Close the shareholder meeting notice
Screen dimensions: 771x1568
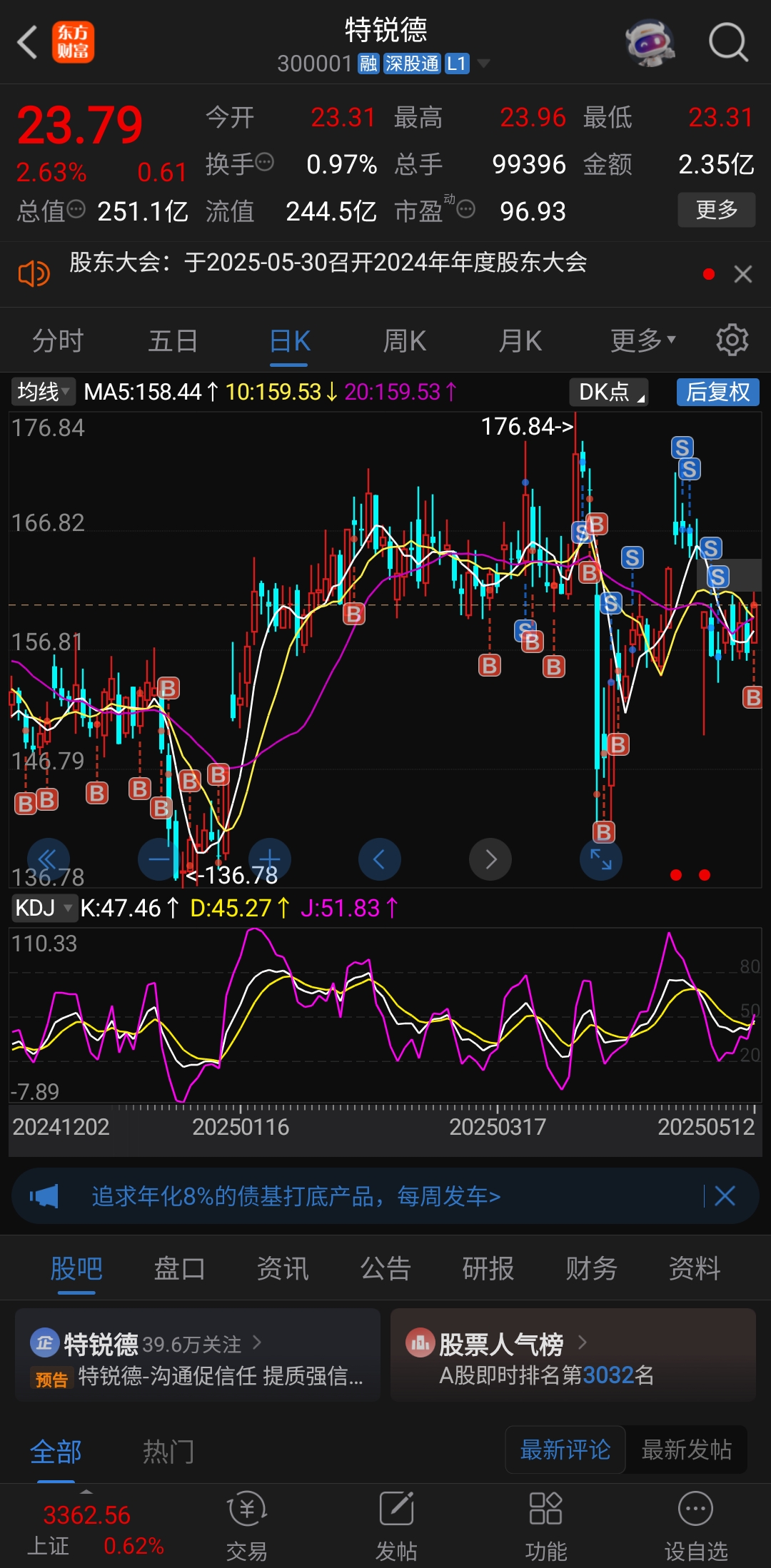743,274
